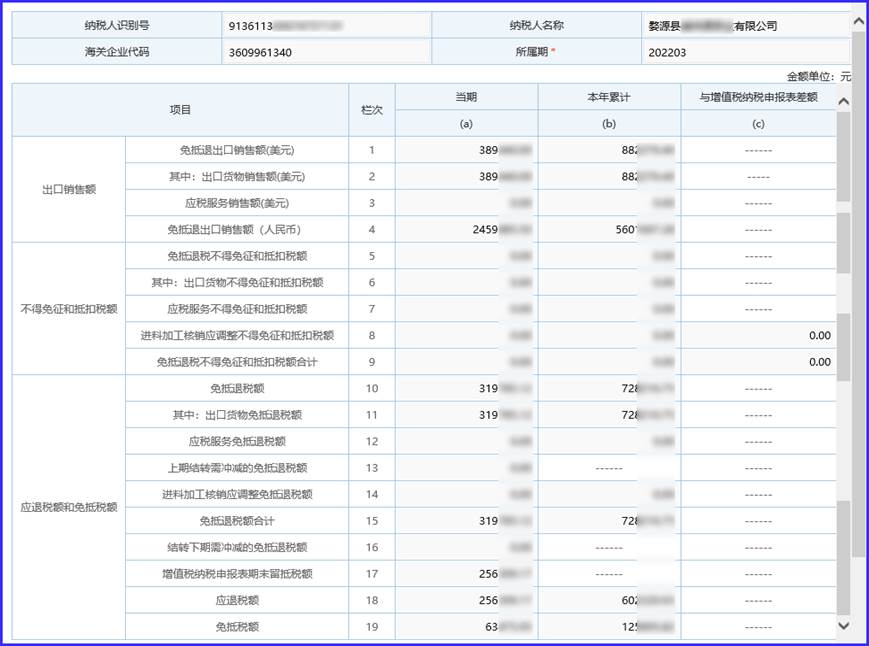Click 当期 cell for 免抵退出口销售额(美元) row 1

(466, 150)
